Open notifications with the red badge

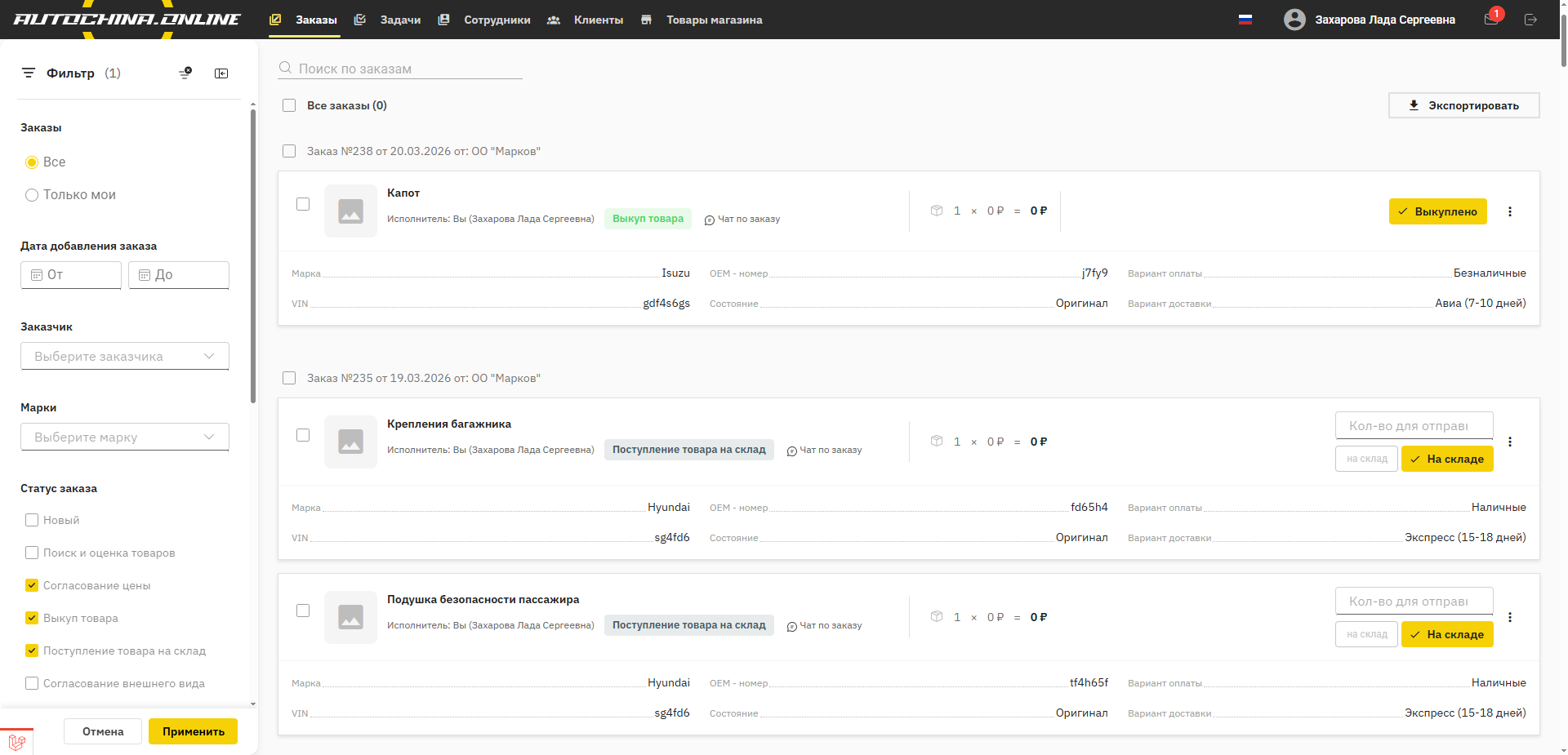(1492, 18)
